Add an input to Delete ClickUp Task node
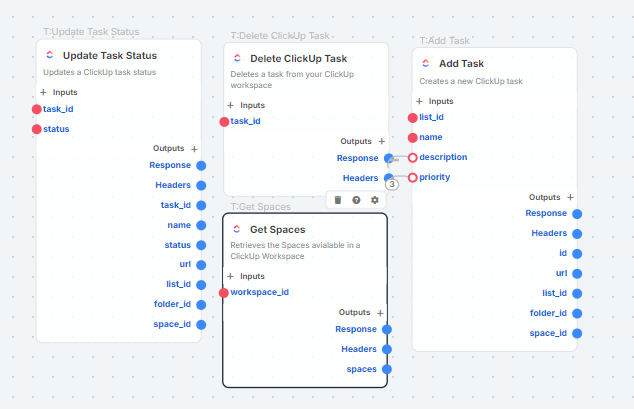 coord(230,105)
